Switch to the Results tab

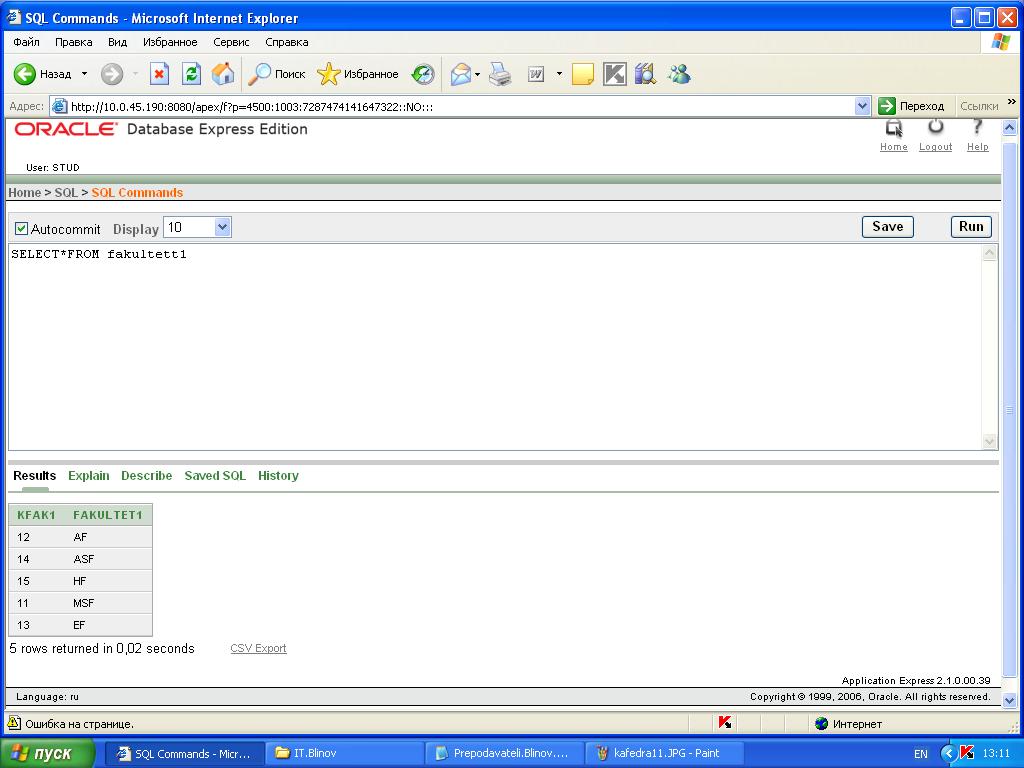[35, 475]
